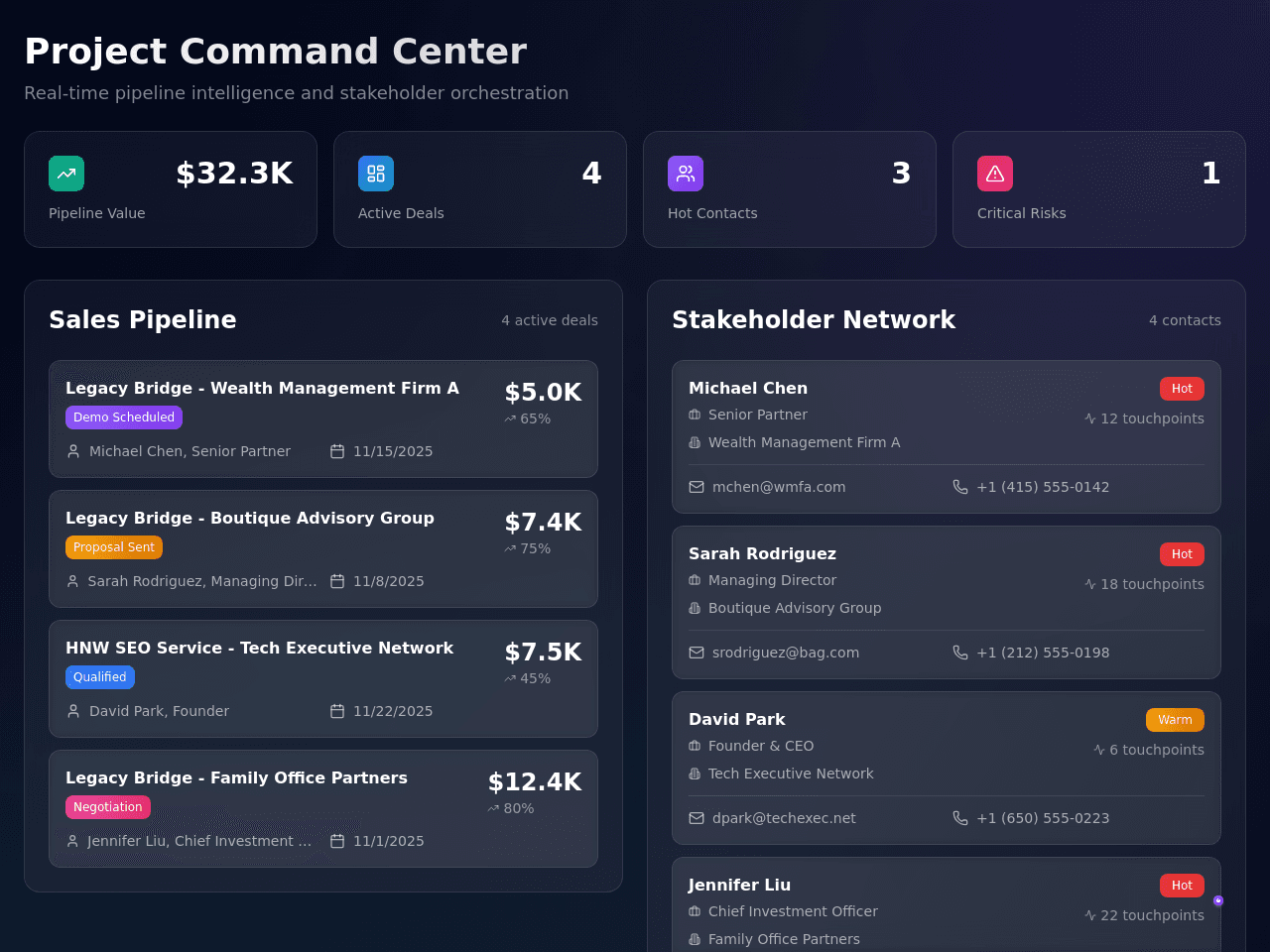Click the red Critical Risks warning icon
Image resolution: width=1270 pixels, height=952 pixels.
pyautogui.click(x=995, y=174)
